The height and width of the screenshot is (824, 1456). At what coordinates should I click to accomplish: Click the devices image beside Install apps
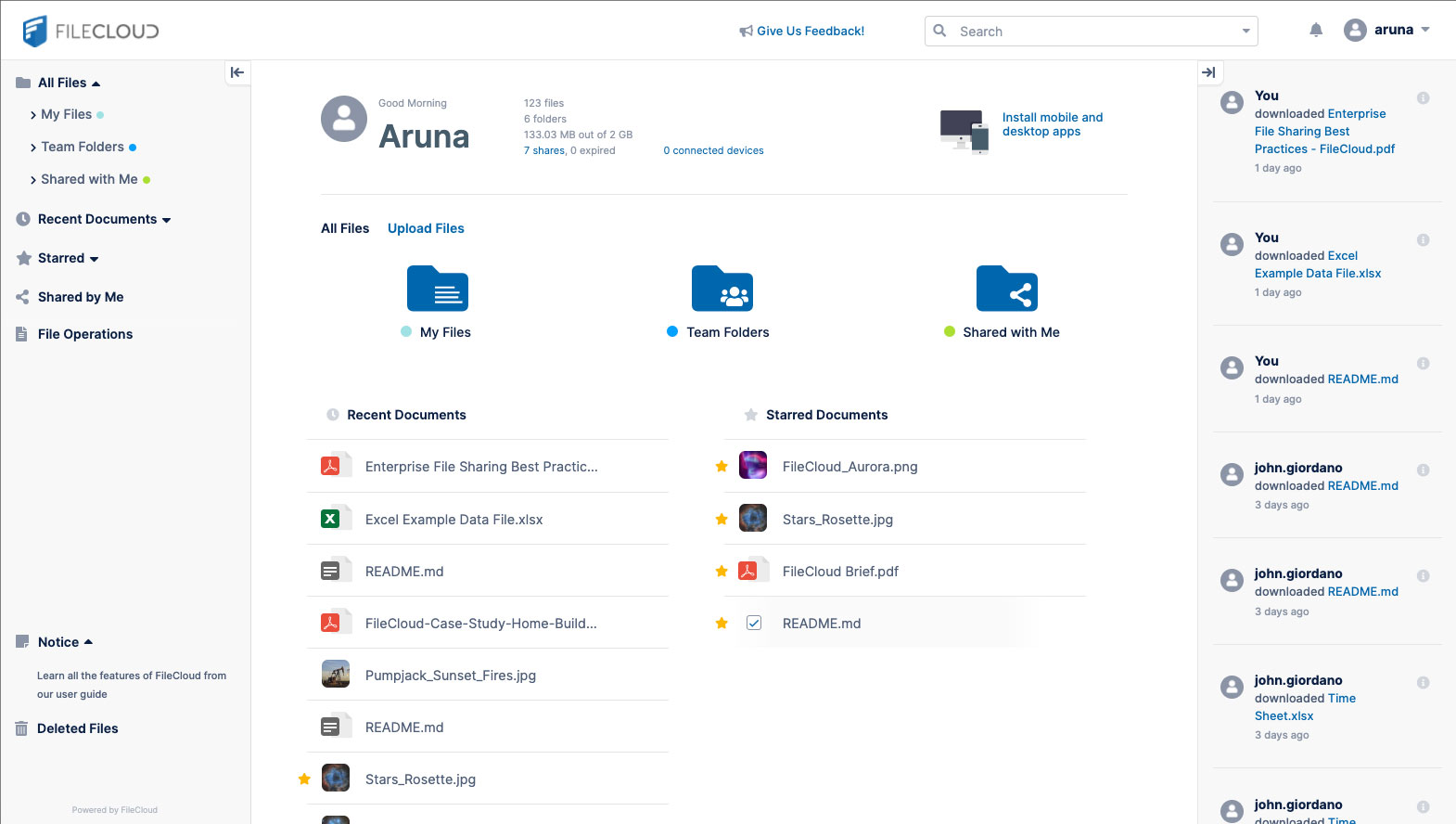964,131
